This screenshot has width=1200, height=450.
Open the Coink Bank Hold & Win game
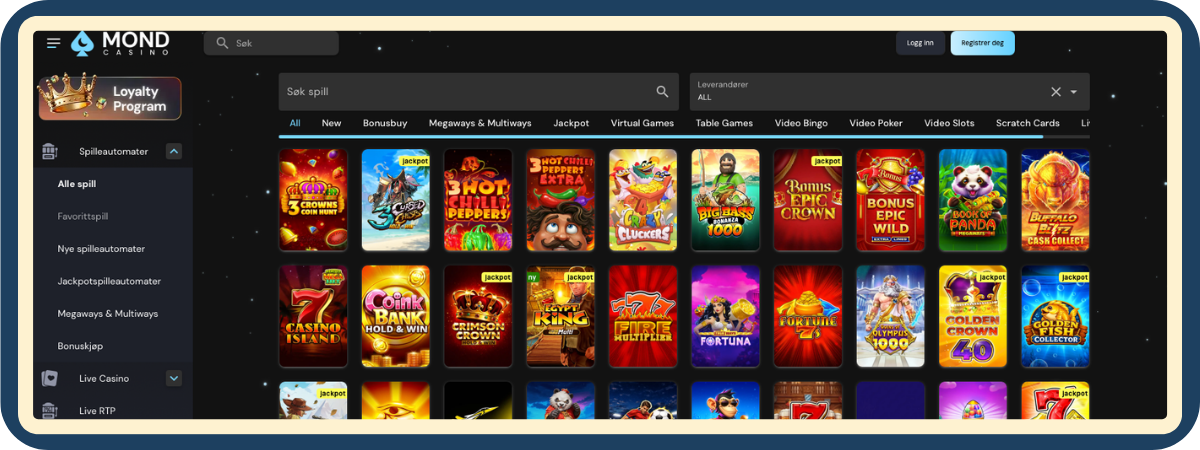[x=395, y=316]
